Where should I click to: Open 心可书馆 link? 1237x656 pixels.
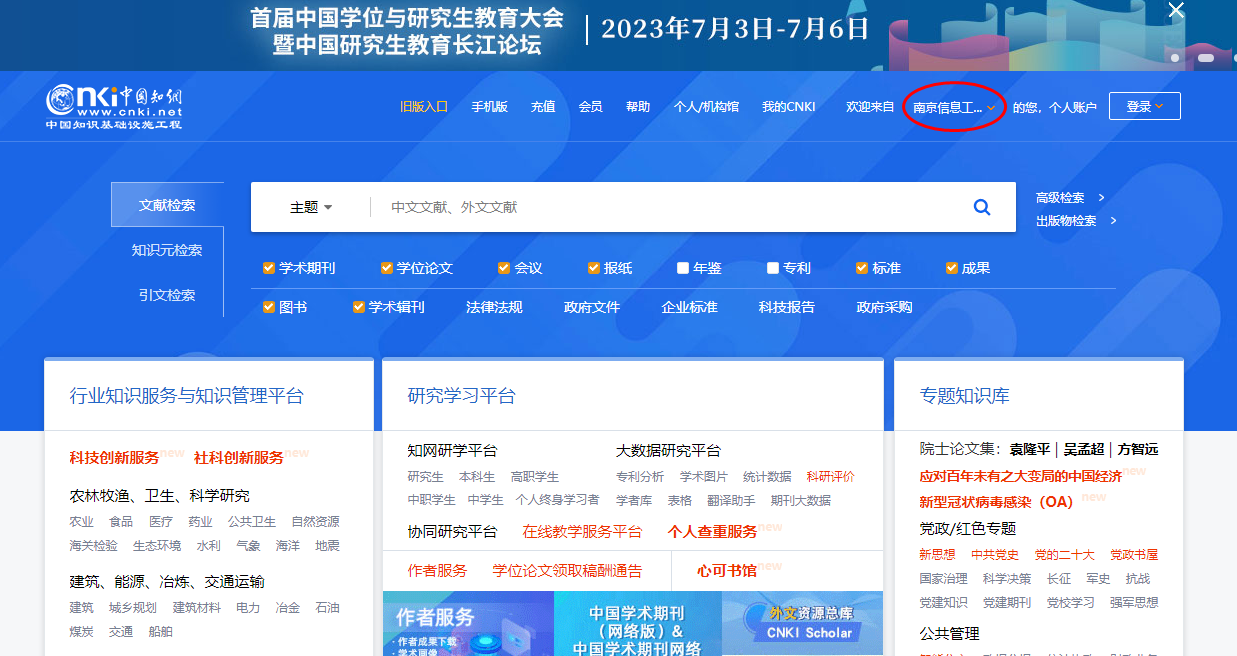[x=727, y=571]
